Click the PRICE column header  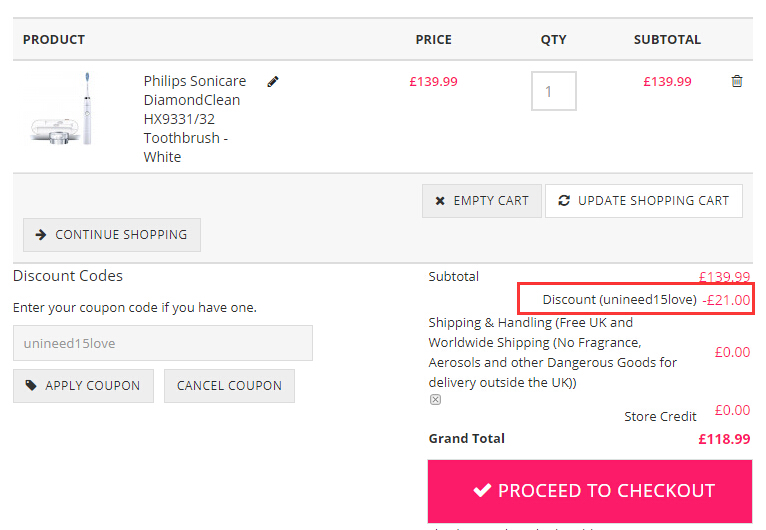coord(433,40)
